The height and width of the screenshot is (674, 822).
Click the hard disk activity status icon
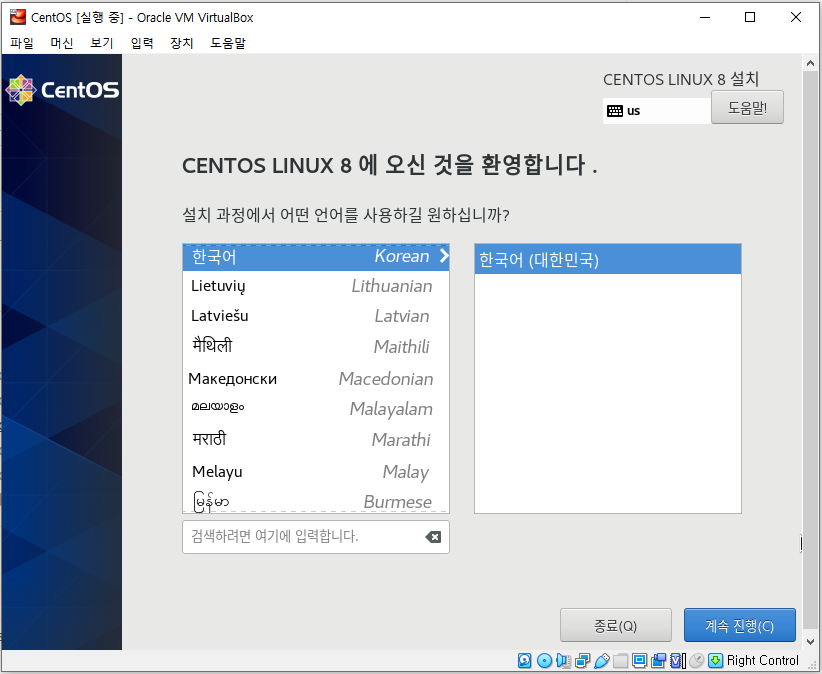click(524, 660)
